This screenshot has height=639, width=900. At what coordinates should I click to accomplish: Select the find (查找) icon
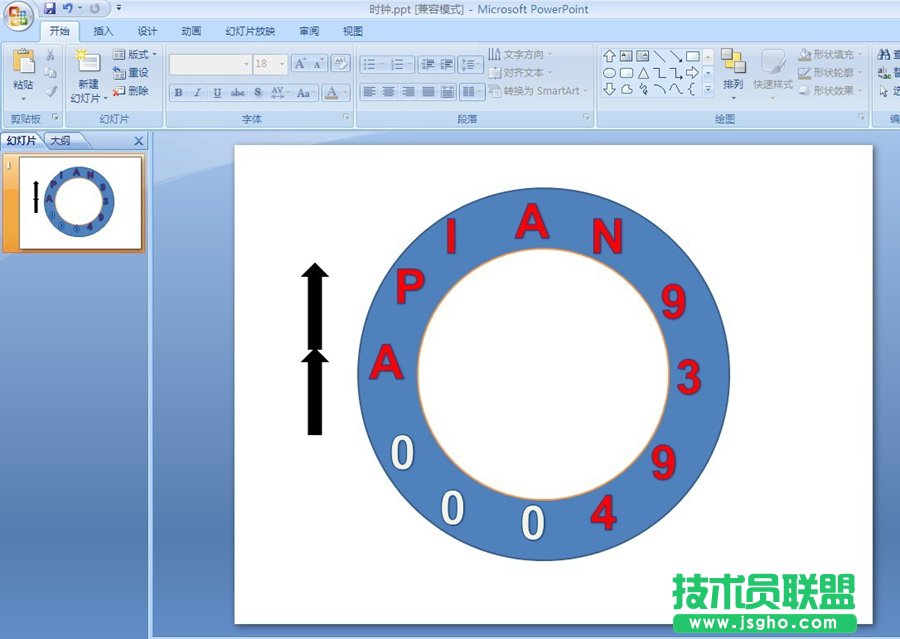point(884,56)
